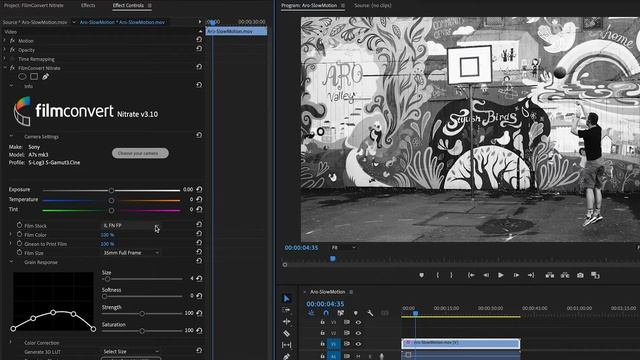Toggle Linked Selection in the timeline
640x360 pixels.
(x=340, y=313)
